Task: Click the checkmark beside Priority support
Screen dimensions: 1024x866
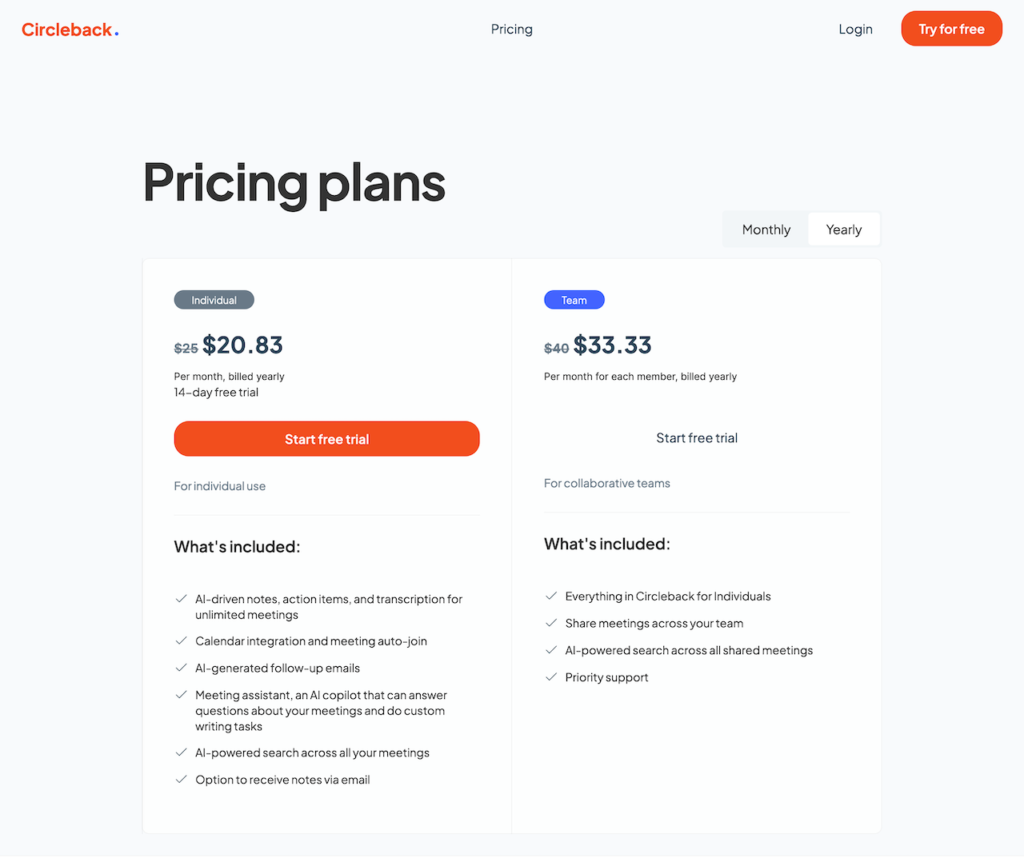Action: tap(552, 677)
